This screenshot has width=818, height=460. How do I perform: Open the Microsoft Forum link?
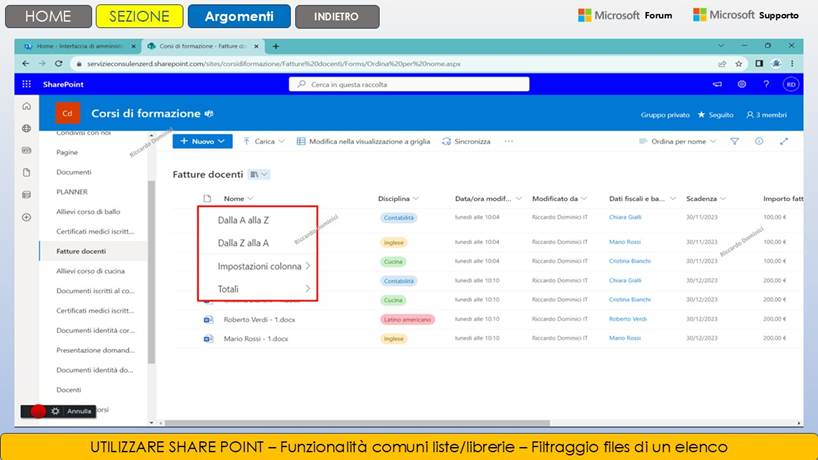click(x=625, y=15)
